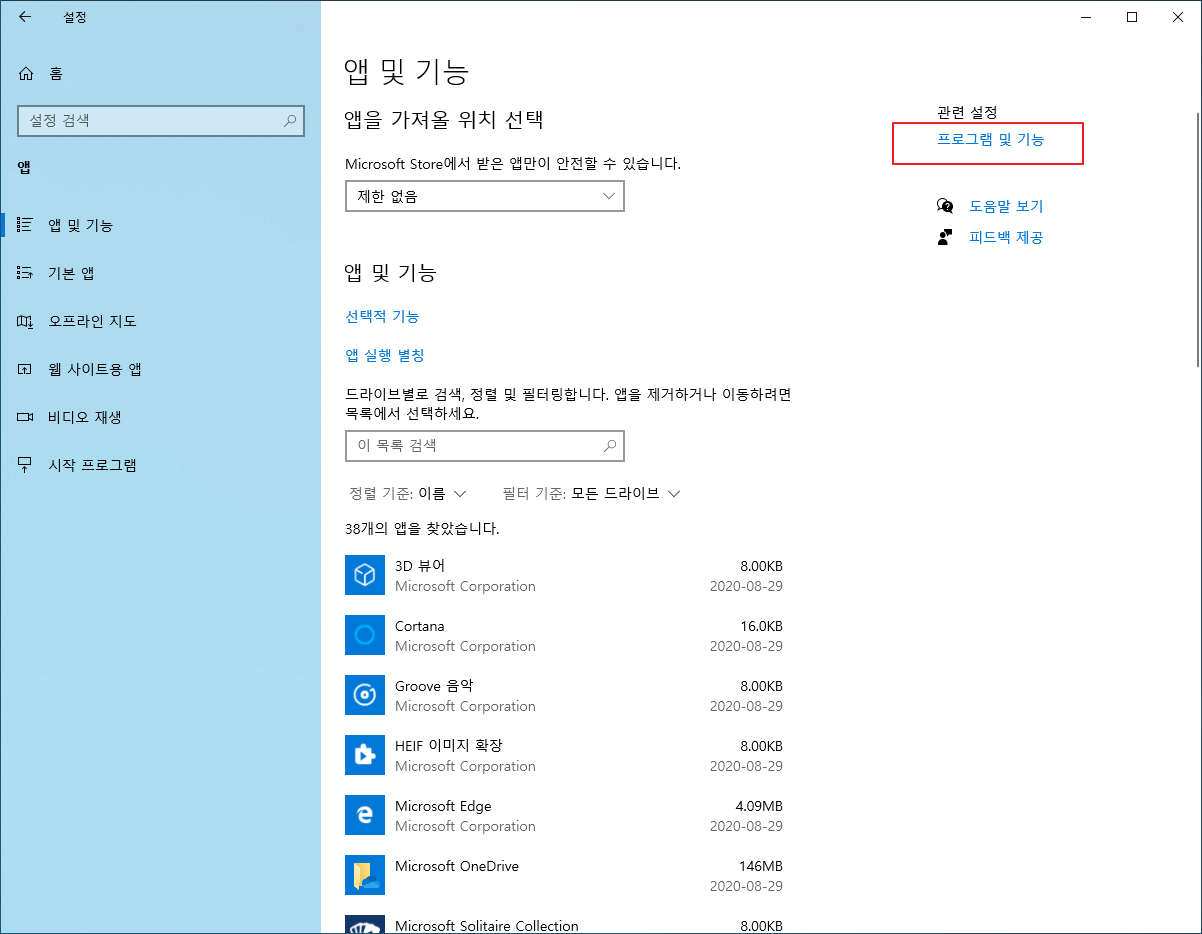Open the 프로그램 및 기능 link
Screen dimensions: 1202x934
[x=990, y=140]
